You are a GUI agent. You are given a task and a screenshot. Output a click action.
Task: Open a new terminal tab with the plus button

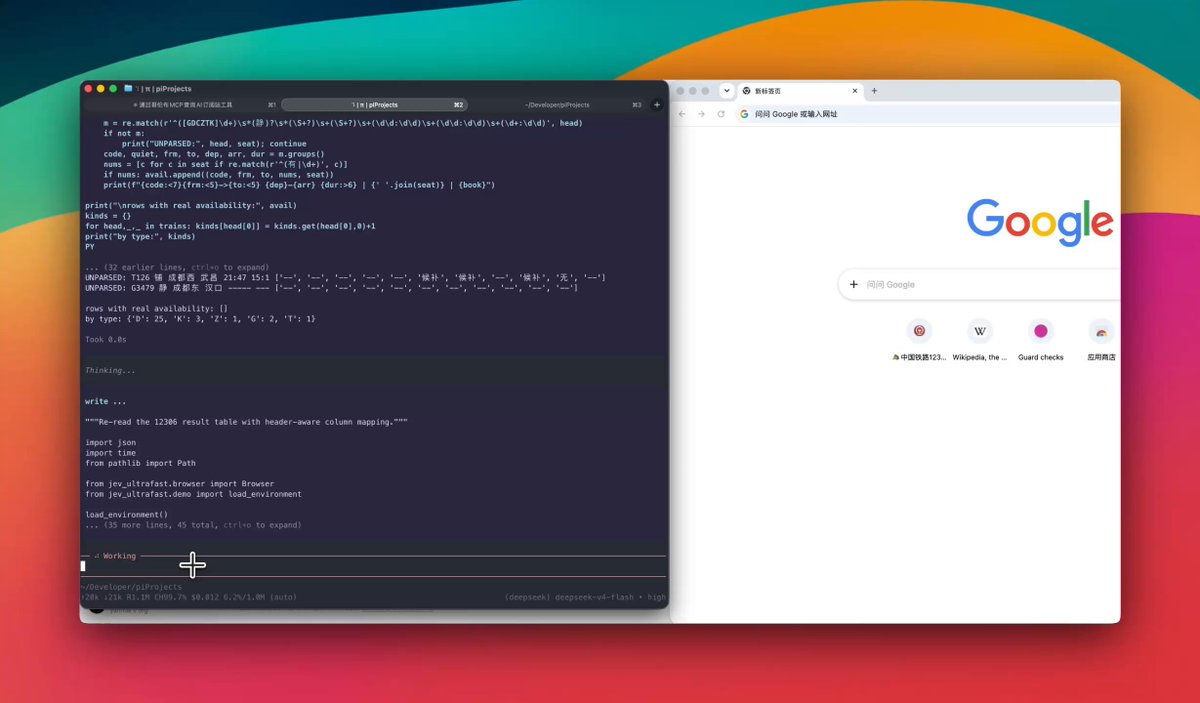pos(657,104)
